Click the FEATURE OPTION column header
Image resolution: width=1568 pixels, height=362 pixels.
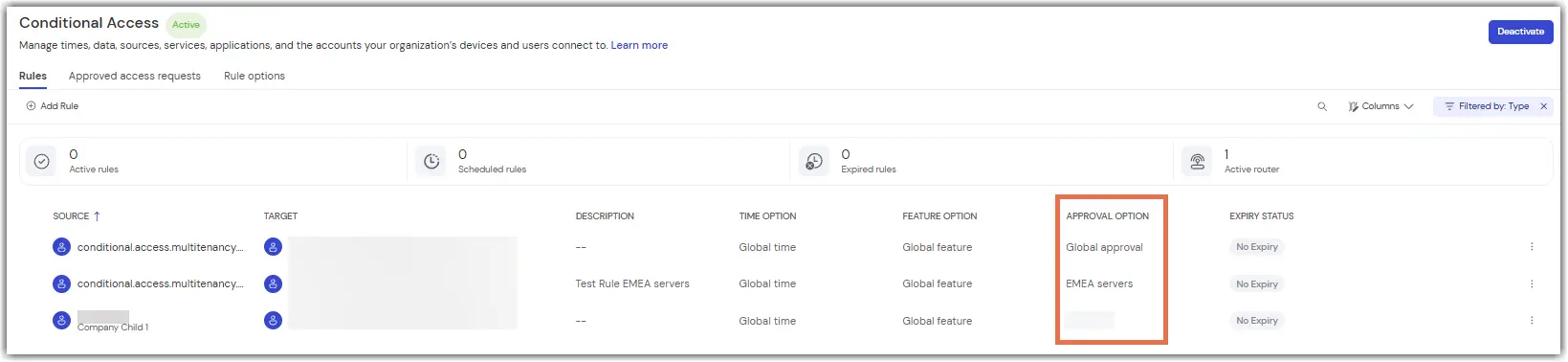coord(939,216)
